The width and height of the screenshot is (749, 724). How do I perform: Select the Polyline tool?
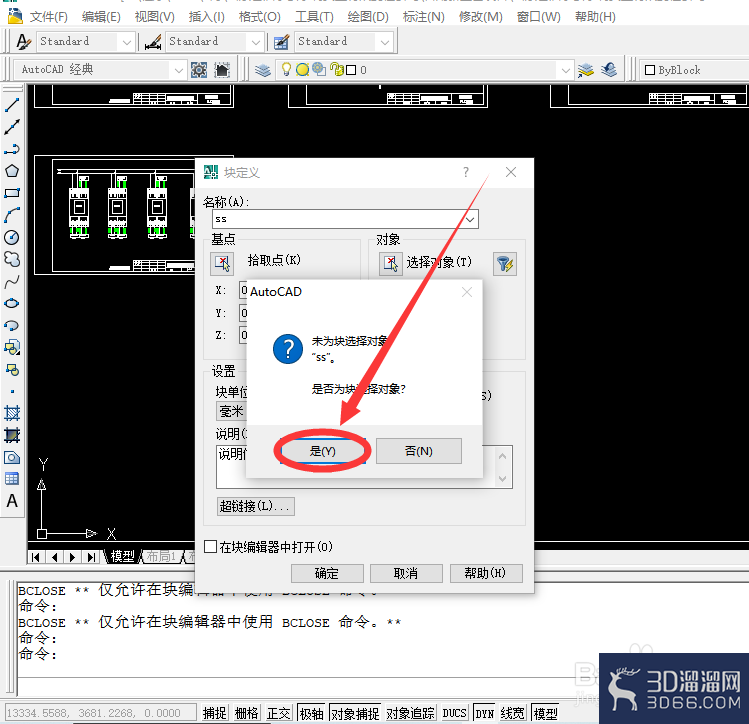11,149
